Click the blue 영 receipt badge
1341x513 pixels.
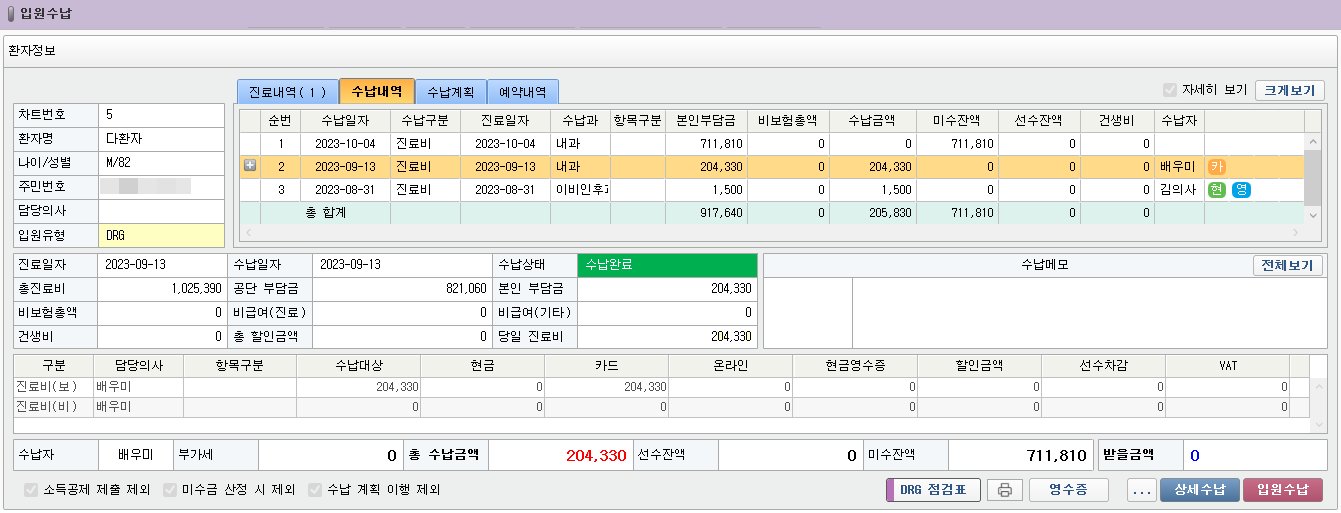(x=1241, y=190)
